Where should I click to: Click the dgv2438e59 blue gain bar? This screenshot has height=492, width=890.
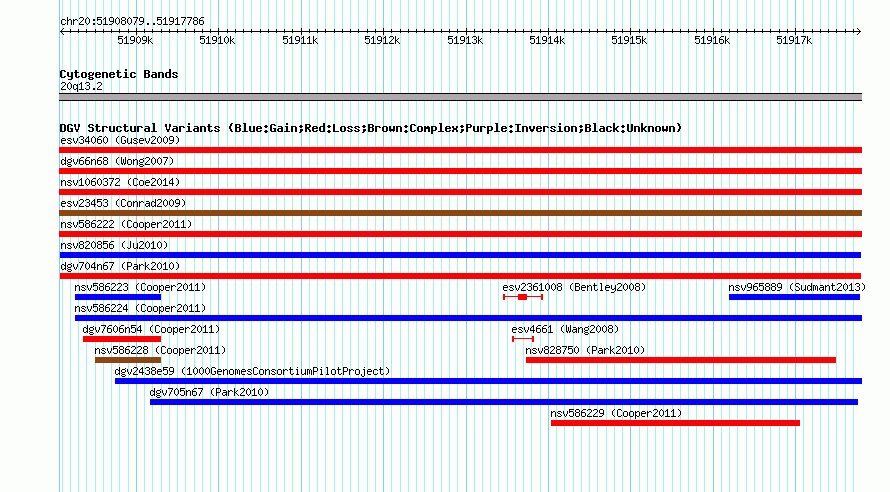[x=488, y=381]
